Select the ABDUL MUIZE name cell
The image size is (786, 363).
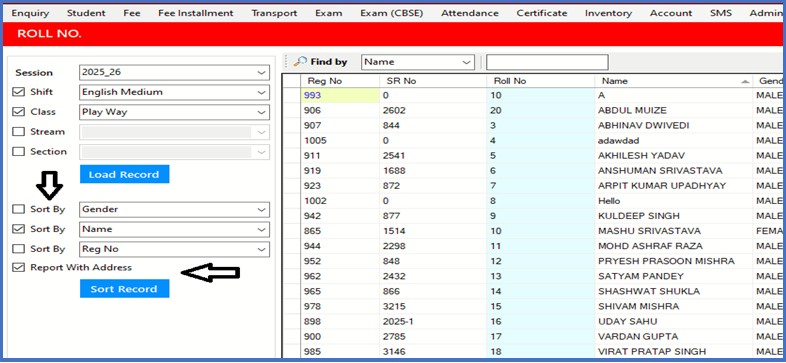pos(674,110)
